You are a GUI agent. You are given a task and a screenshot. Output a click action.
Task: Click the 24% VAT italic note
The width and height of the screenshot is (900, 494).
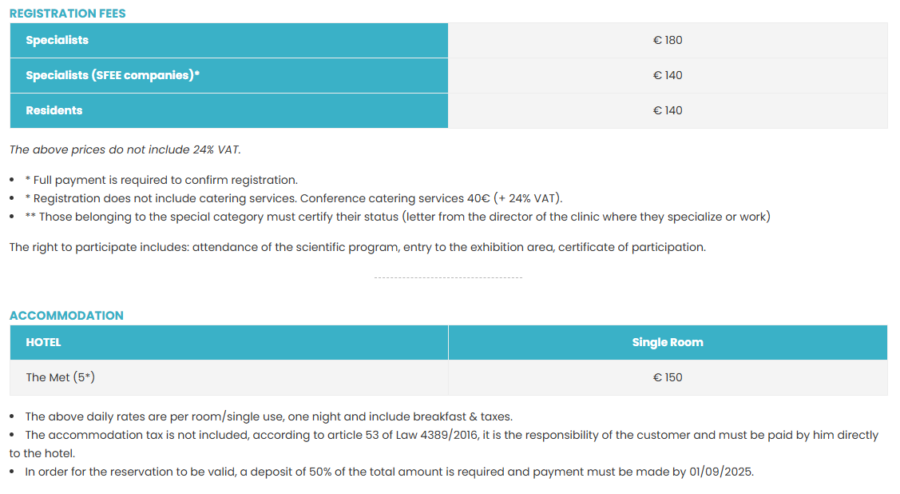tap(125, 150)
